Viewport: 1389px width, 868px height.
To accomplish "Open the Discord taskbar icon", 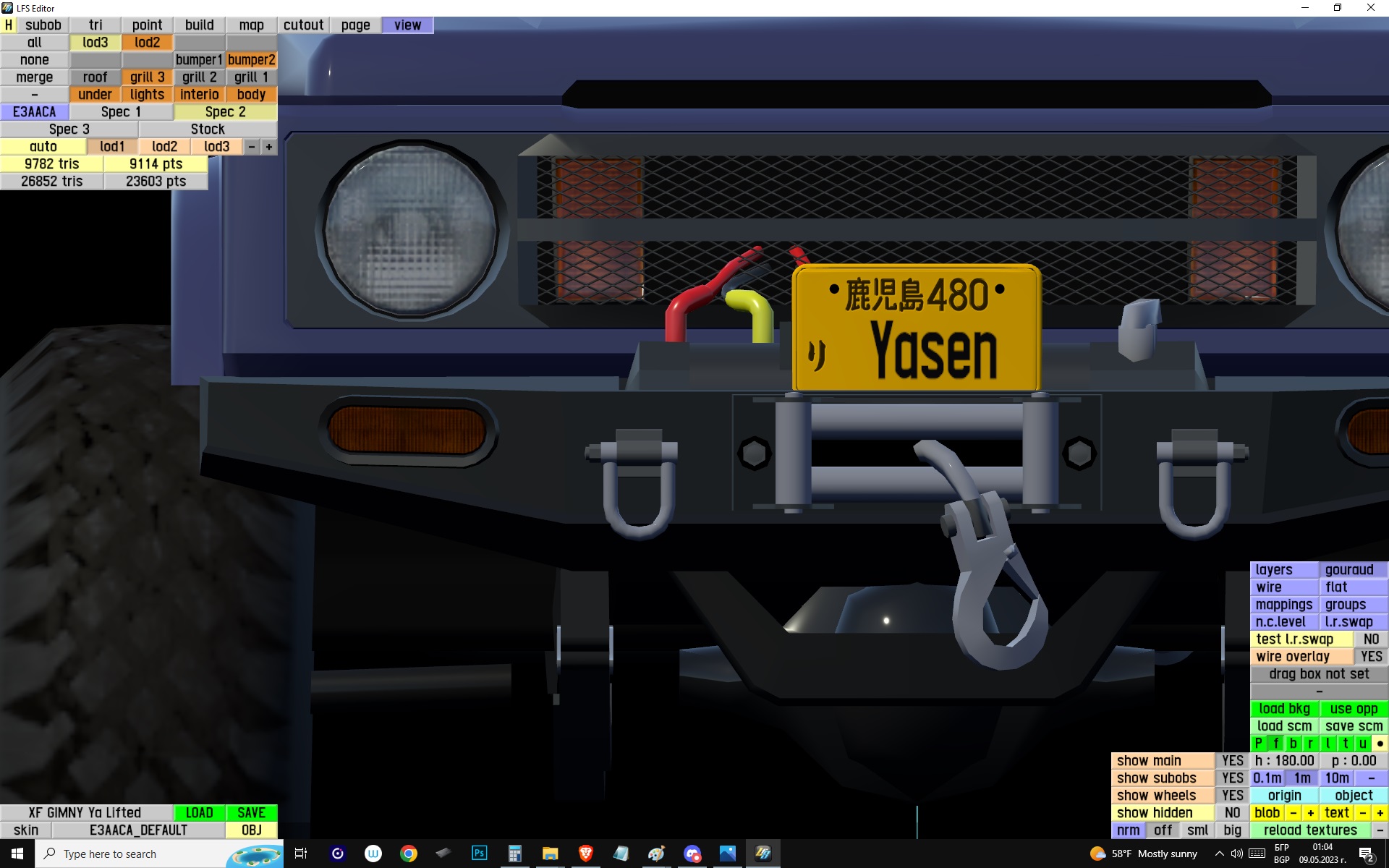I will 692,854.
